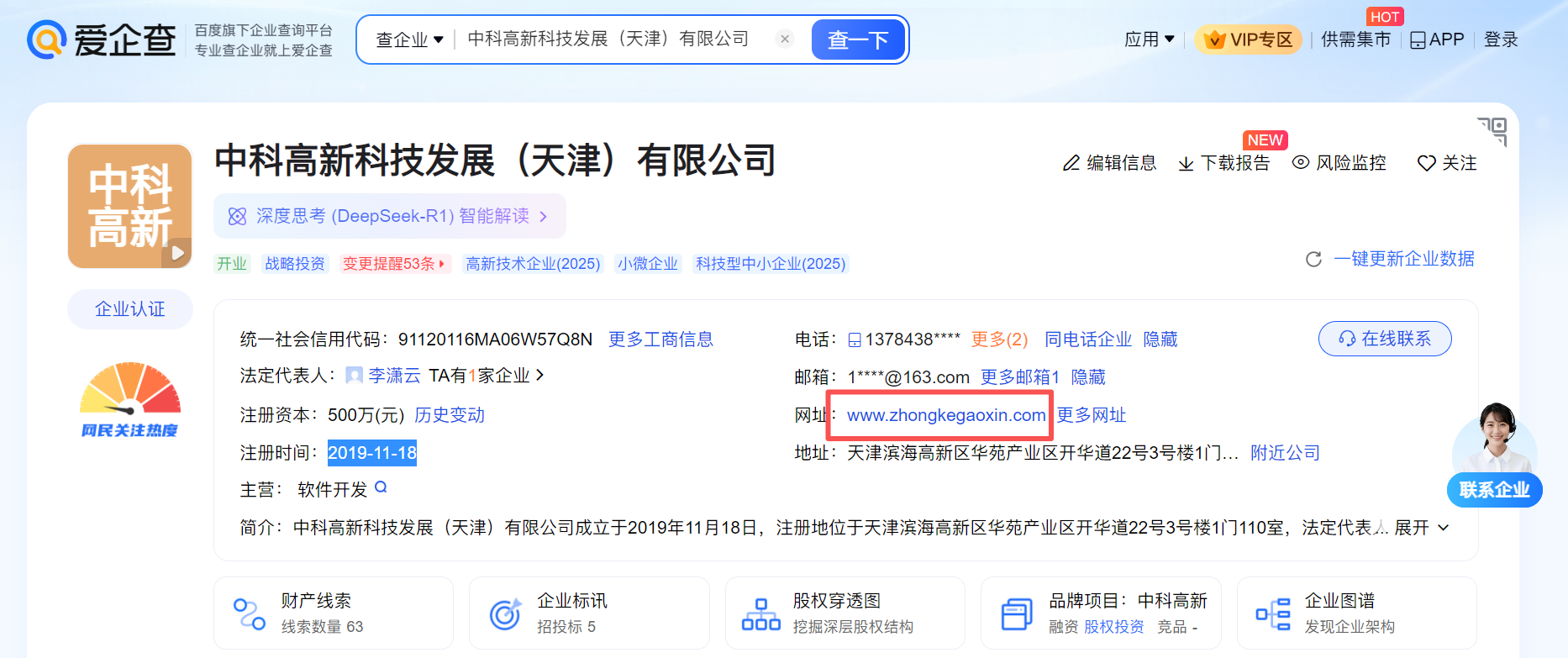Hide the email via 隐藏 link
Screen dimensions: 1568x658
[1087, 377]
